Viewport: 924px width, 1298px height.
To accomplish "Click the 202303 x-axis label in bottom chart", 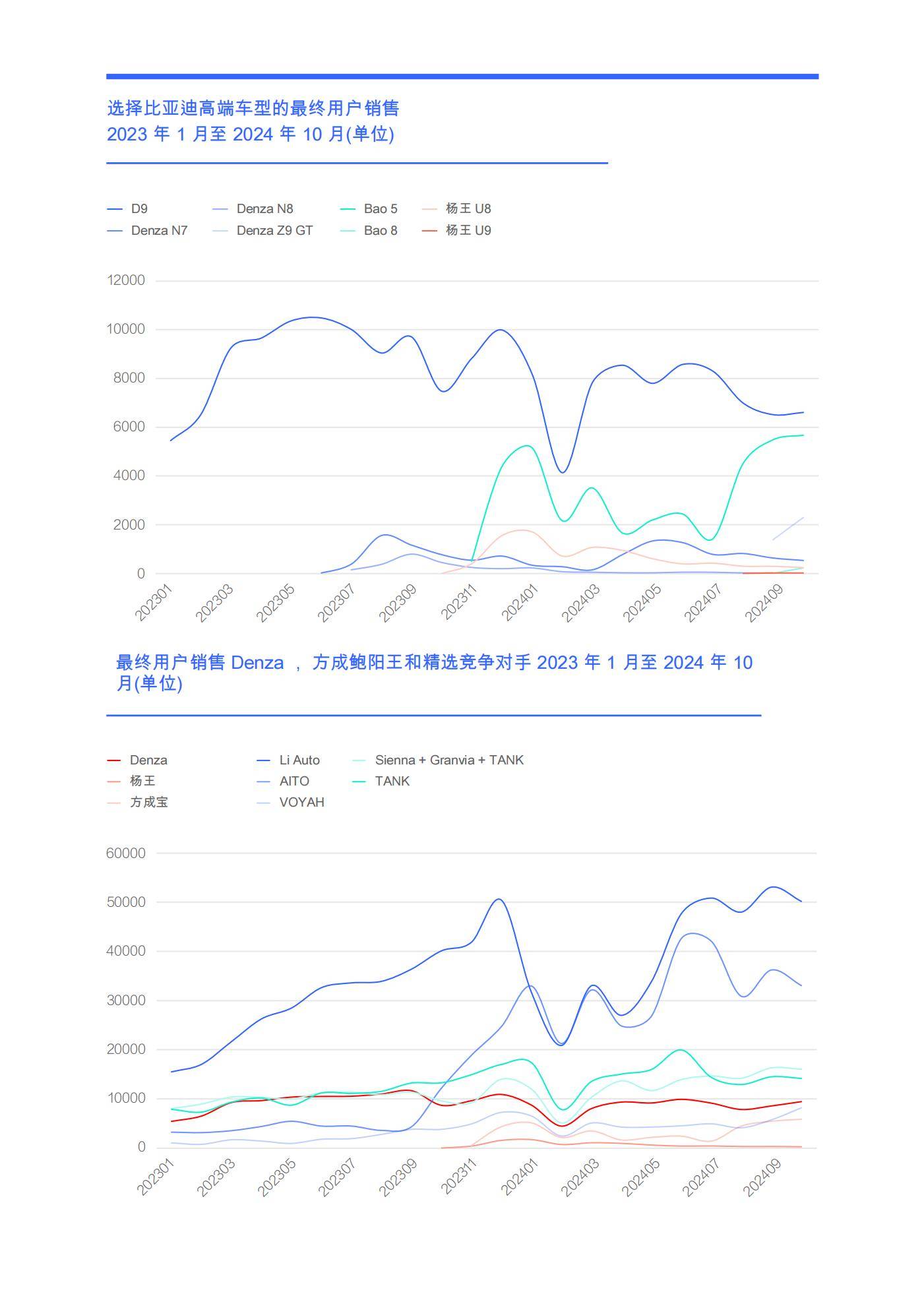I will tap(216, 1178).
